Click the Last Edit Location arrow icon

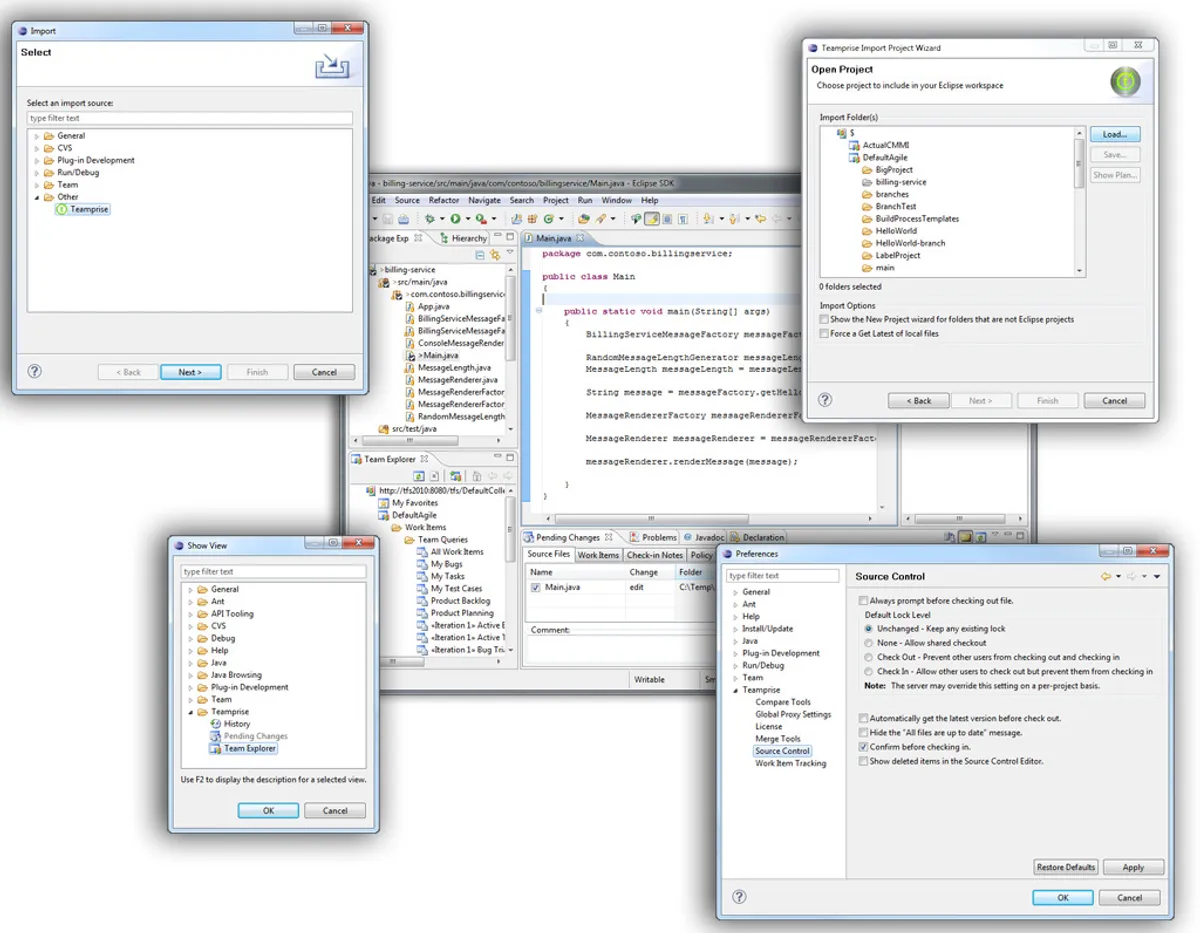tap(760, 218)
